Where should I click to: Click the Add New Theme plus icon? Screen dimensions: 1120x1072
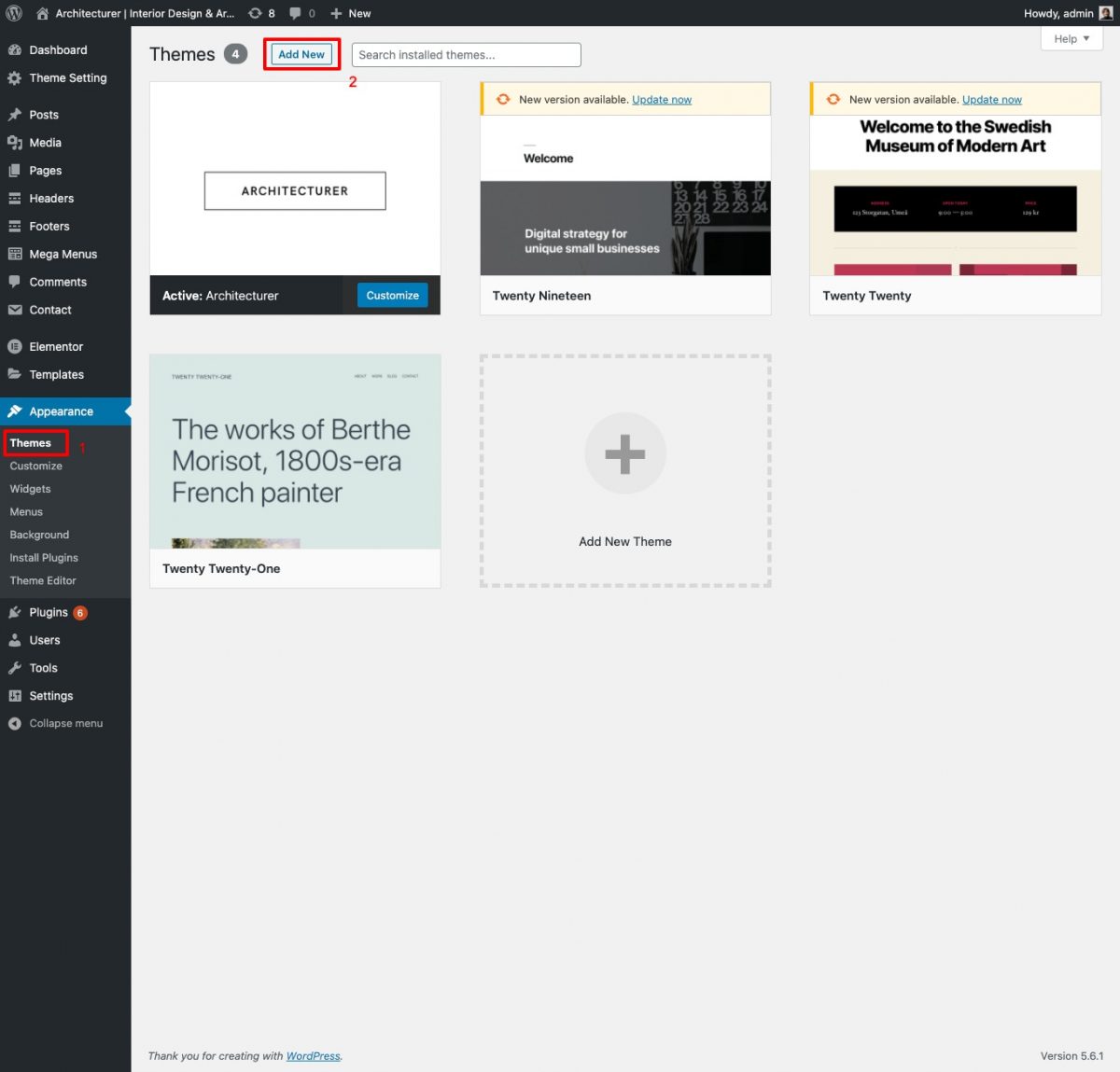pos(624,453)
